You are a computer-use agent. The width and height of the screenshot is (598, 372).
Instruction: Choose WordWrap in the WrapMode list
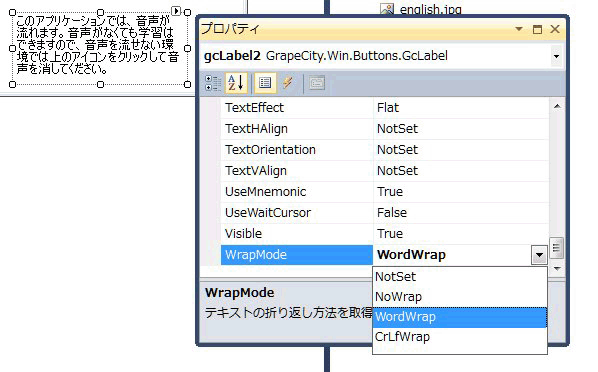click(460, 317)
